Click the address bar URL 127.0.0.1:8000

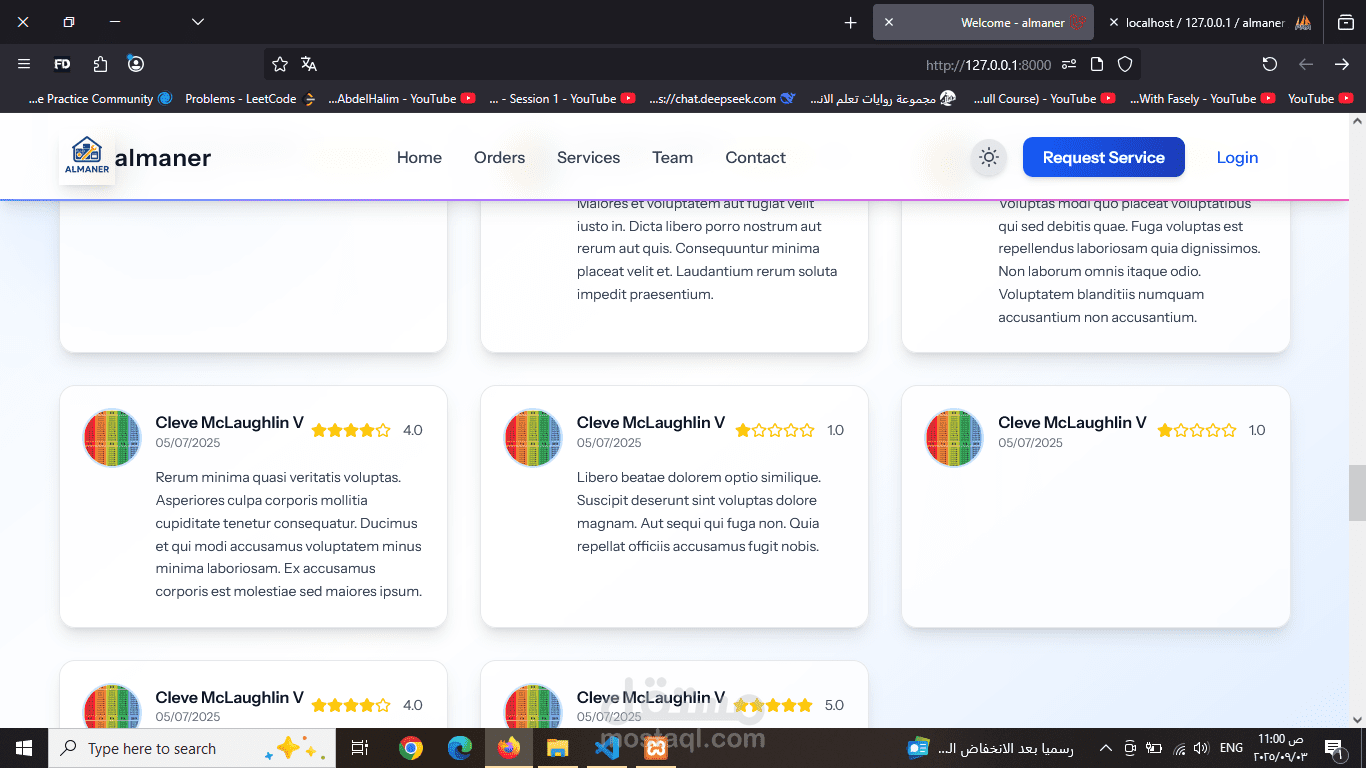coord(988,64)
